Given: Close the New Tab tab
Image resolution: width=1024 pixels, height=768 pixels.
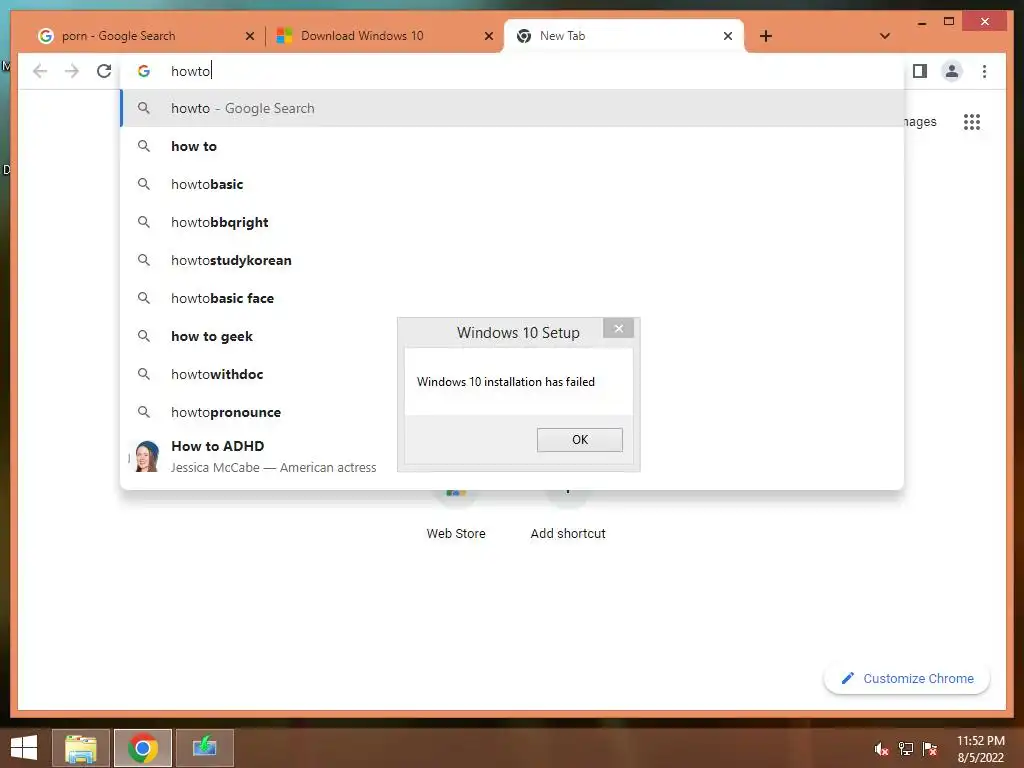Looking at the screenshot, I should [x=728, y=36].
